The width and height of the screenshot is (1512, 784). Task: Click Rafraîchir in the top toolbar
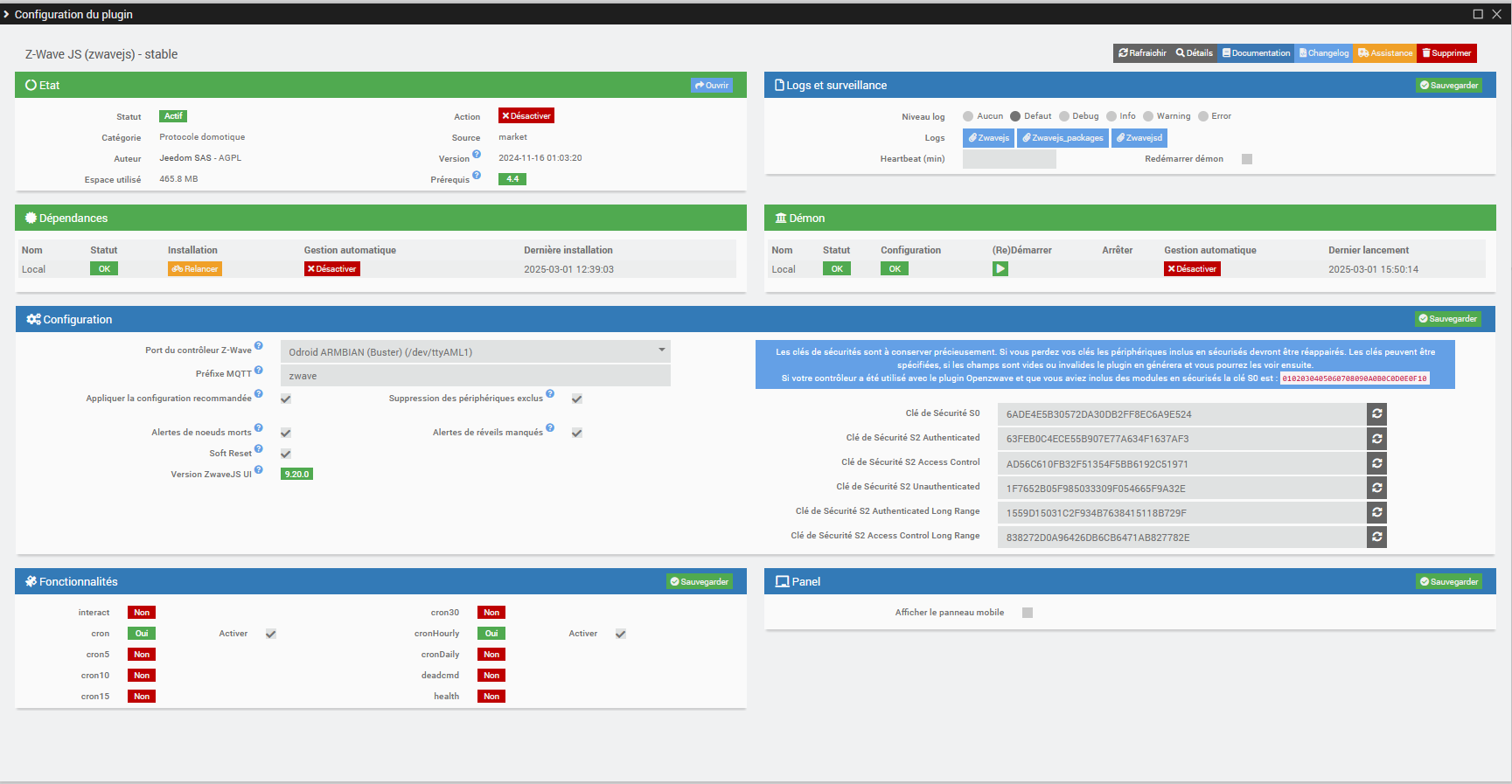coord(1142,53)
